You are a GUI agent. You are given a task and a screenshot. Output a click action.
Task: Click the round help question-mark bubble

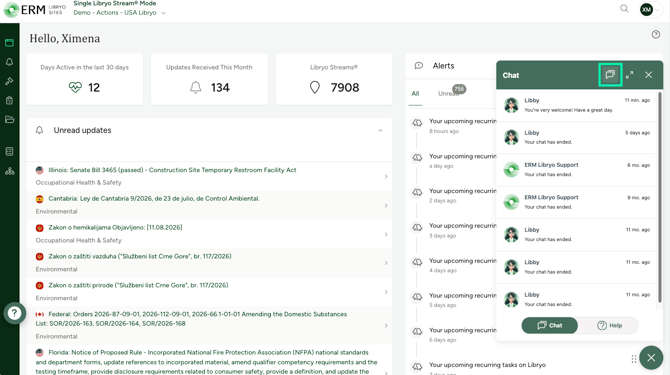point(14,313)
